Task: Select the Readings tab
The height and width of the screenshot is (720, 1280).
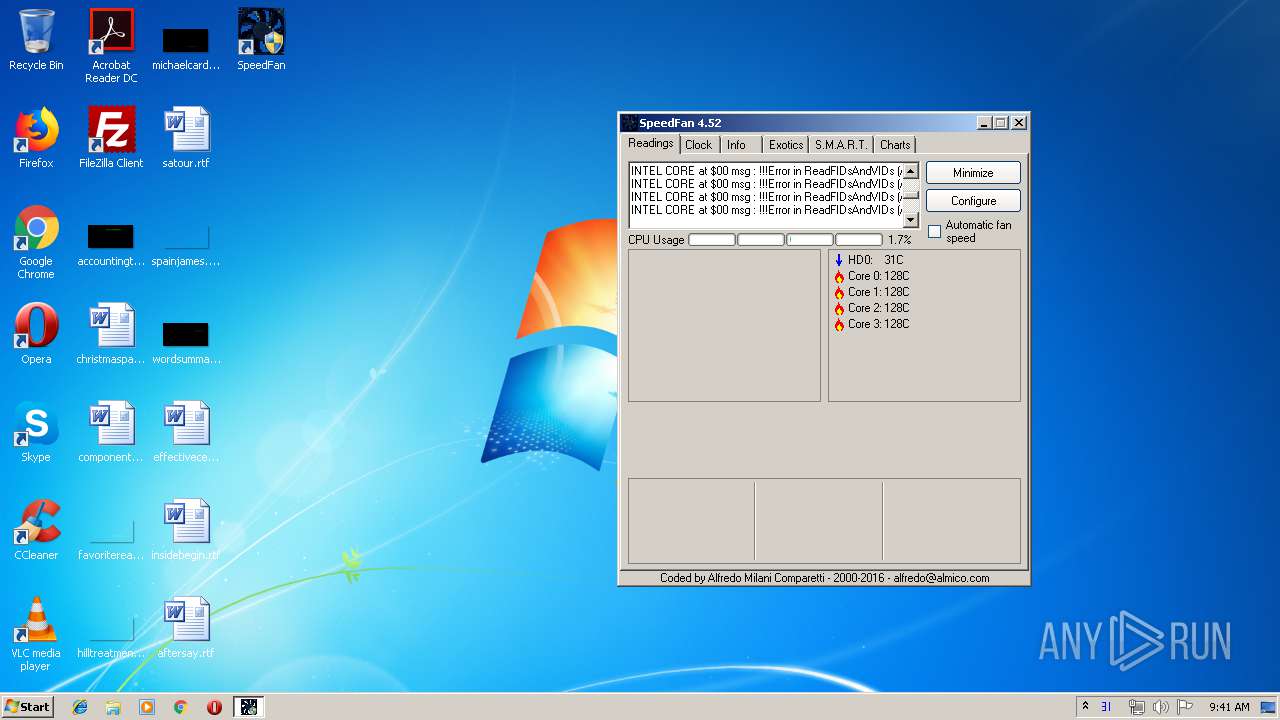Action: [651, 143]
